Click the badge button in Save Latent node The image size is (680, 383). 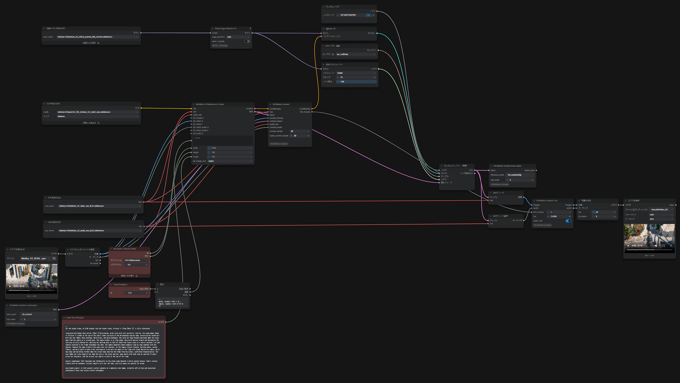point(500,184)
